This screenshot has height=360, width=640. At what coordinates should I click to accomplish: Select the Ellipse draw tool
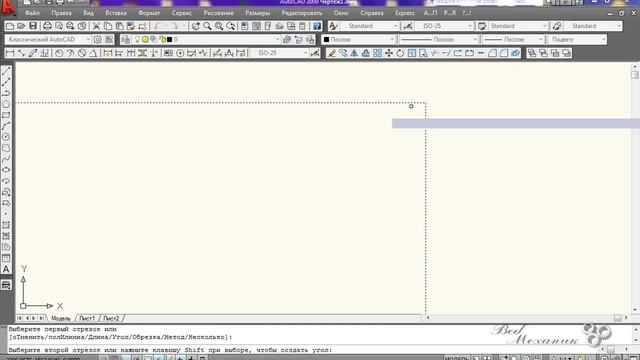point(6,170)
